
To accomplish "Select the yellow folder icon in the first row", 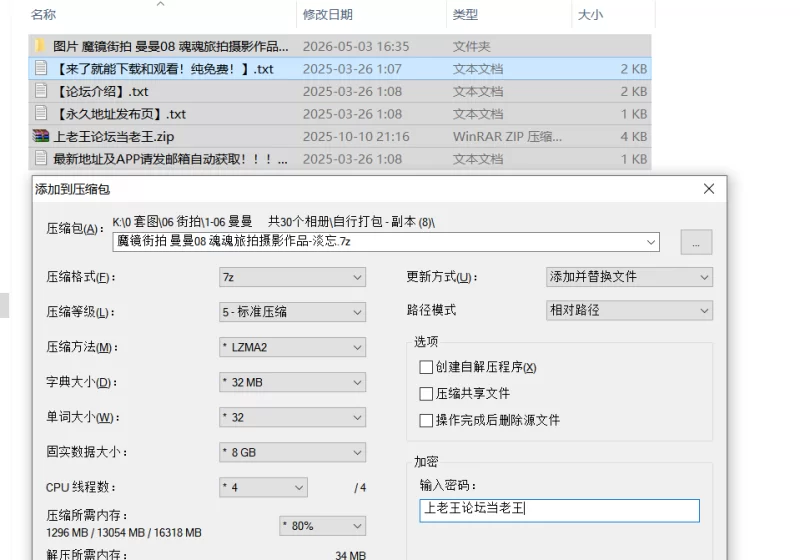I will coord(40,46).
